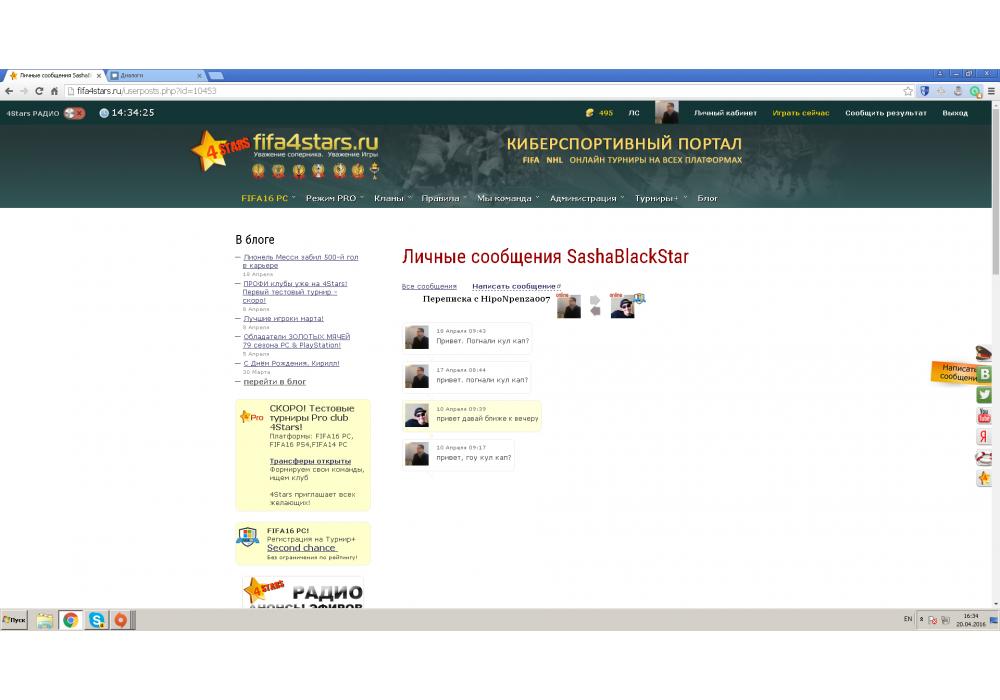Click the fifa4stars.ru star logo
1000x700 pixels.
[x=208, y=151]
